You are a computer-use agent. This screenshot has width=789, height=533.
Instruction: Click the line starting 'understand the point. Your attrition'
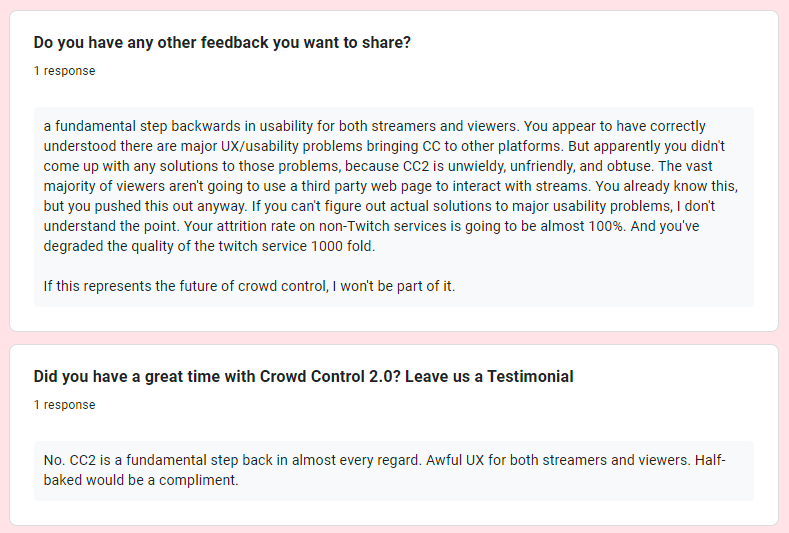click(x=371, y=226)
